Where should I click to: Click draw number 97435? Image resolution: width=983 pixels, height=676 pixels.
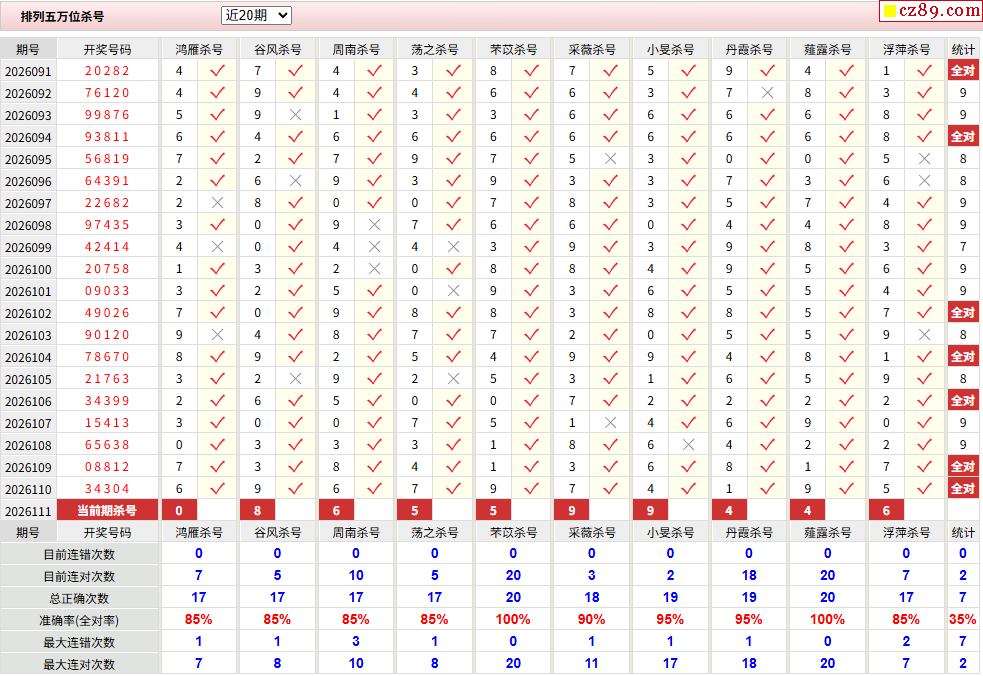107,224
